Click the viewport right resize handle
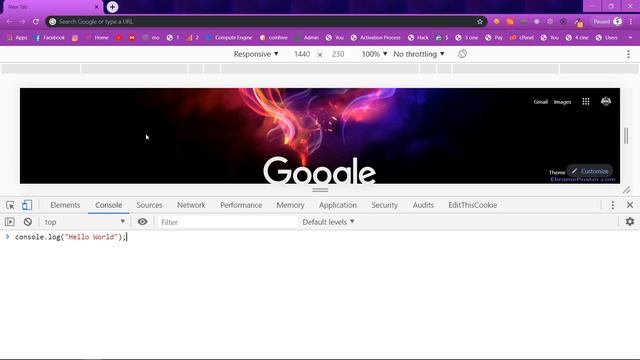The width and height of the screenshot is (640, 360). (x=626, y=136)
